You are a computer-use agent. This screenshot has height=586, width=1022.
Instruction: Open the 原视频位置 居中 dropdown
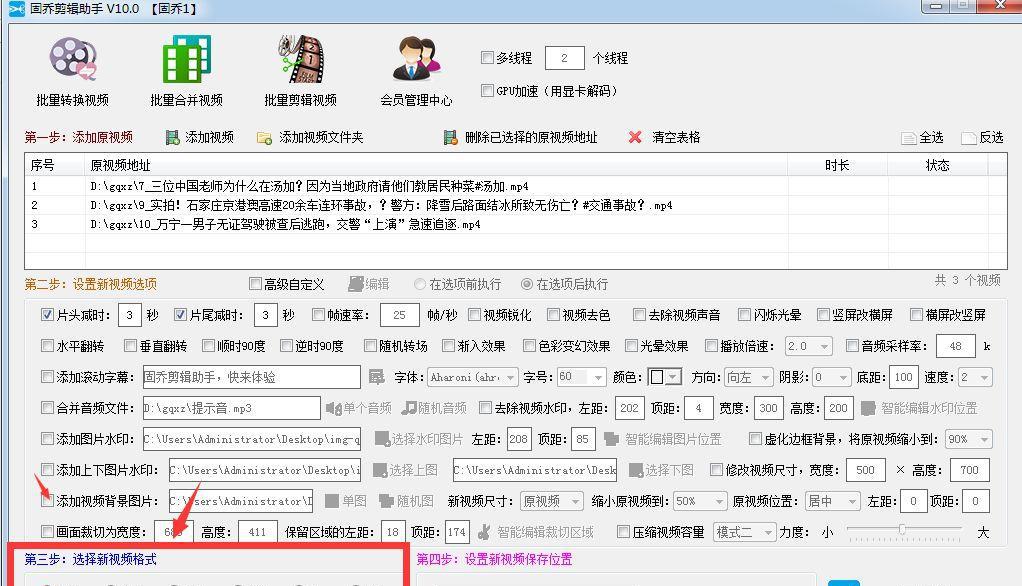(833, 501)
